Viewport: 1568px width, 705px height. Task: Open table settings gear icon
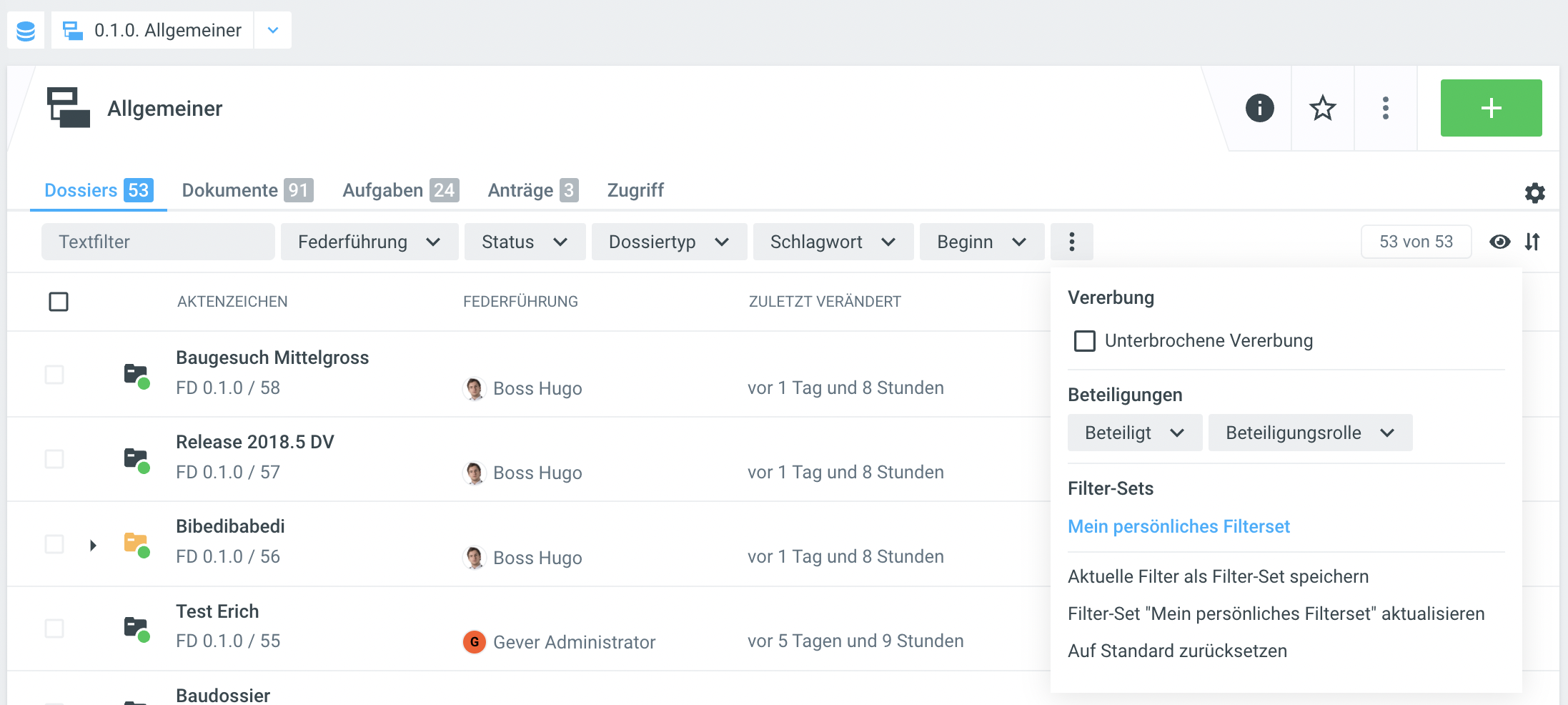(1534, 193)
